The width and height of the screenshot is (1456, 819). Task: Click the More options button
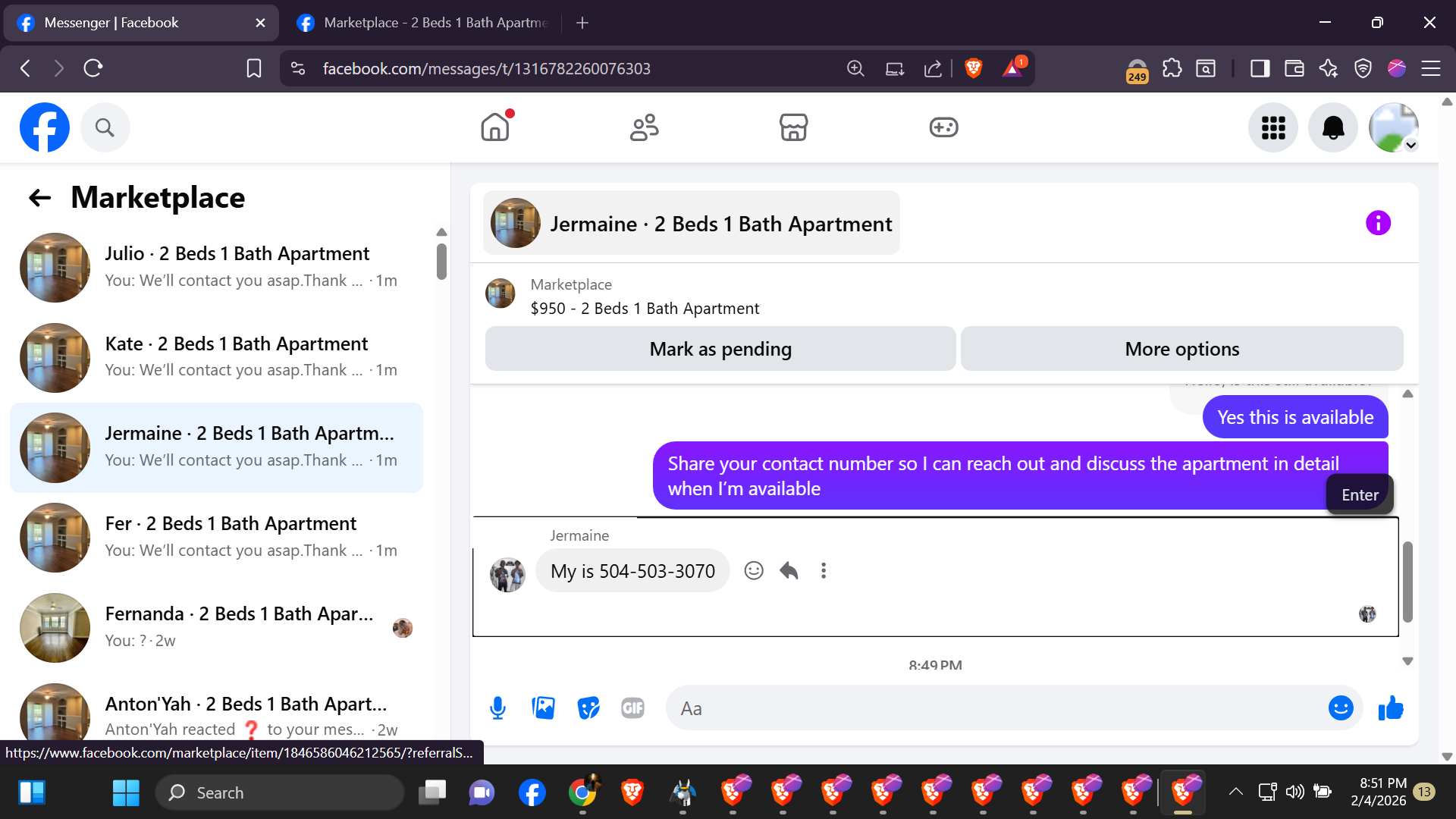(1181, 349)
